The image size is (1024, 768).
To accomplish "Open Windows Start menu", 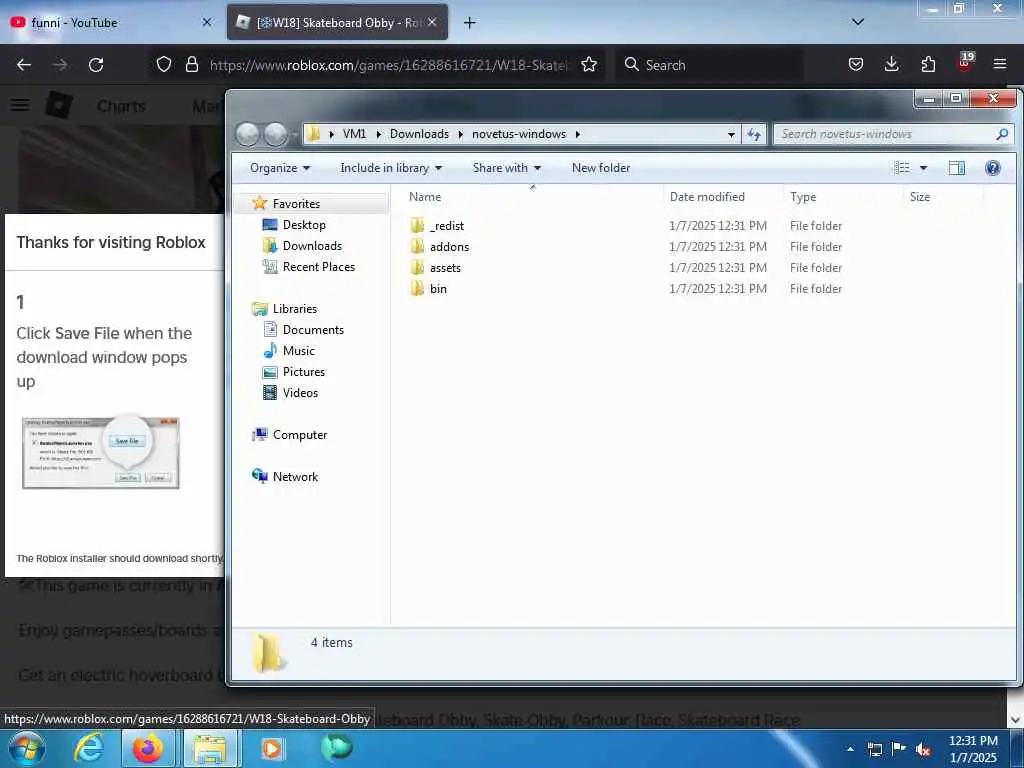I will click(26, 748).
